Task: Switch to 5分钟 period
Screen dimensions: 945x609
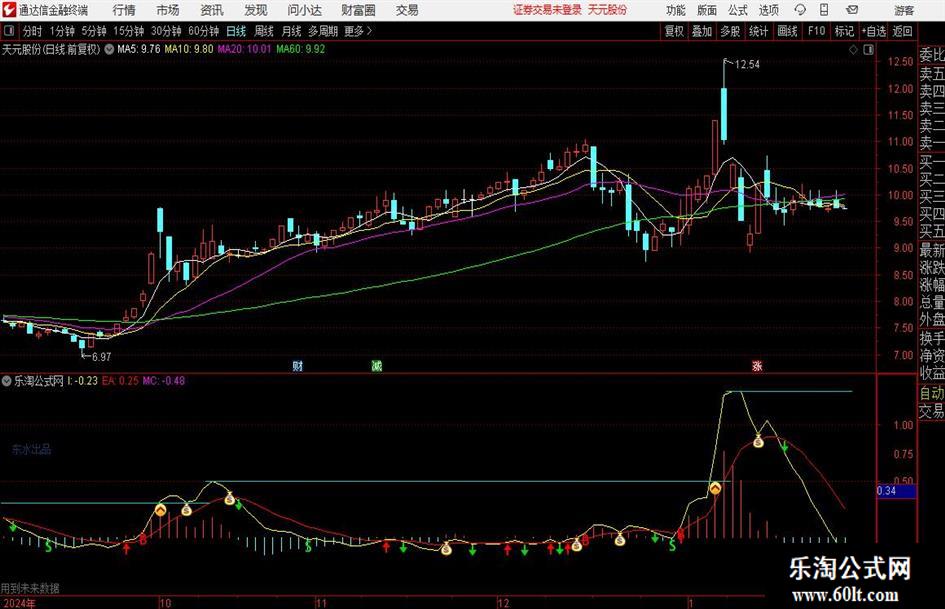Action: coord(93,31)
